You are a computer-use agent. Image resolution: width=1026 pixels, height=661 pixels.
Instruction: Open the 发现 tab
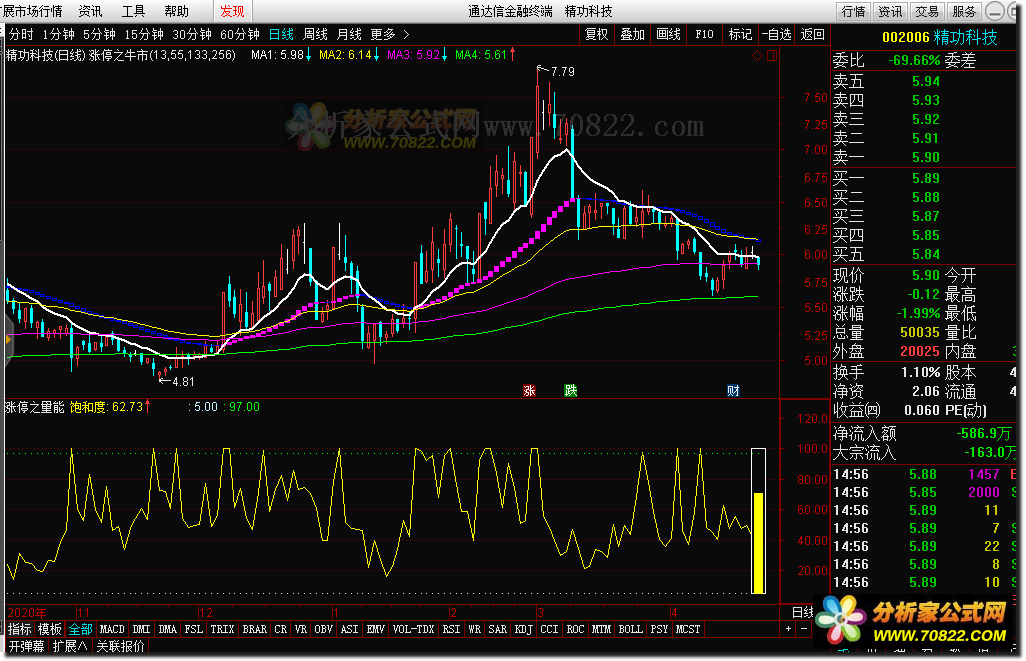232,11
